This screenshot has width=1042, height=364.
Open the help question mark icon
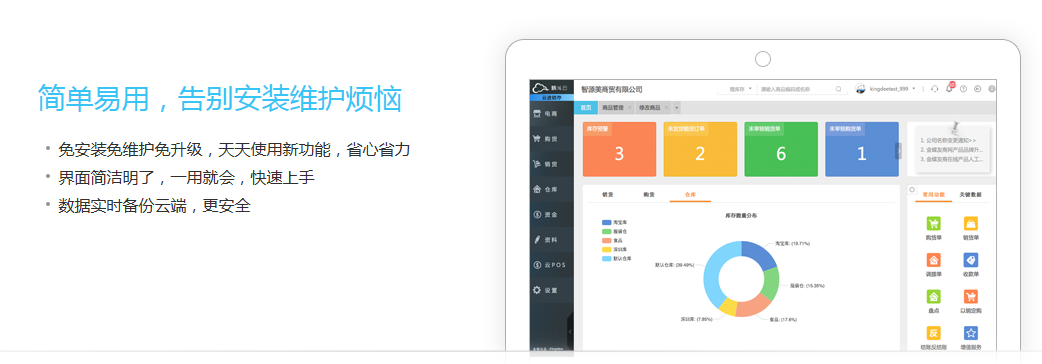click(963, 88)
